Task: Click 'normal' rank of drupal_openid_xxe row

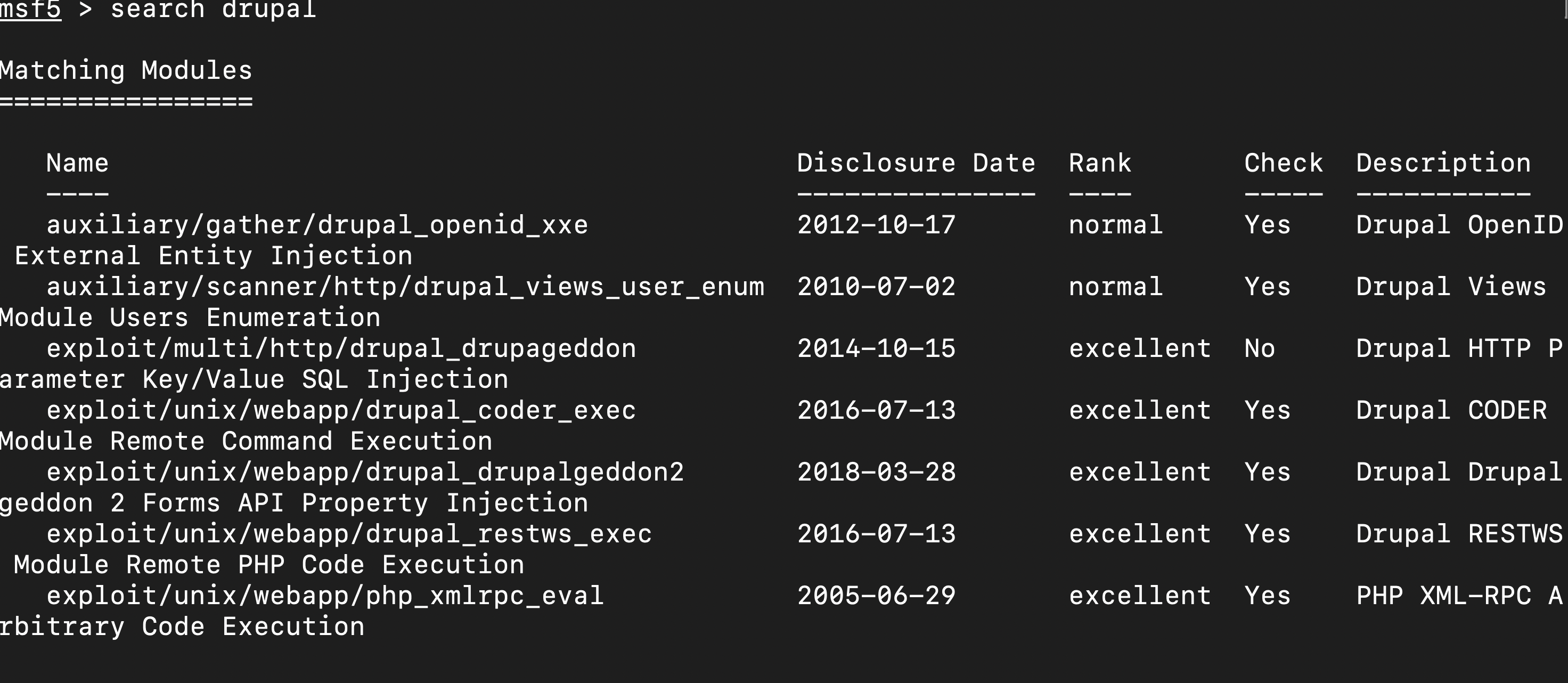Action: point(1116,225)
